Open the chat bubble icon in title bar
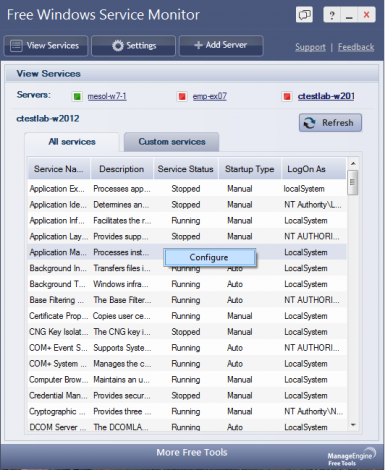Viewport: 385px width, 470px height. coord(304,15)
